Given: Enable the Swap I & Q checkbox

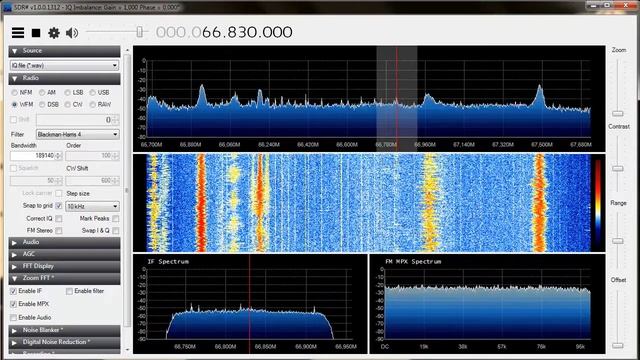Looking at the screenshot, I should (x=116, y=231).
